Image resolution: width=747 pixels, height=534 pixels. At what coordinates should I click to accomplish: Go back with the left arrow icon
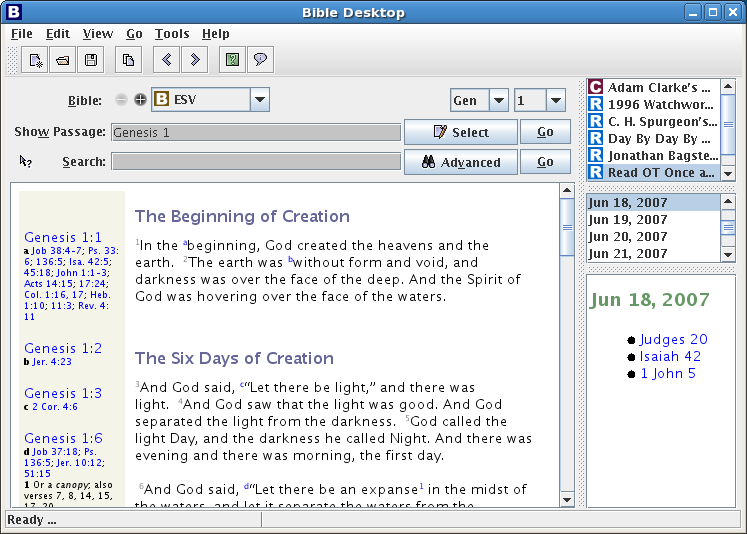[166, 60]
